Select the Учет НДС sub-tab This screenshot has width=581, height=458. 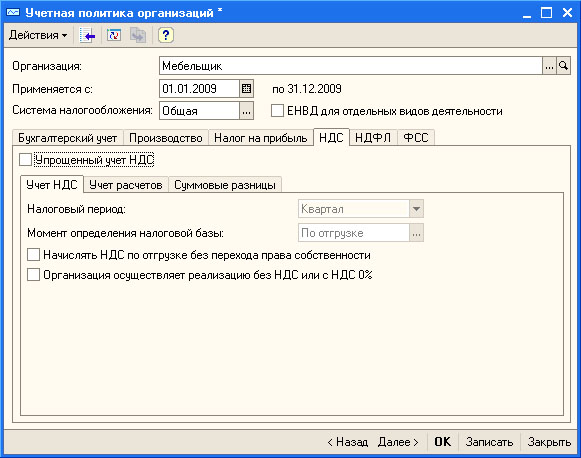[x=52, y=185]
